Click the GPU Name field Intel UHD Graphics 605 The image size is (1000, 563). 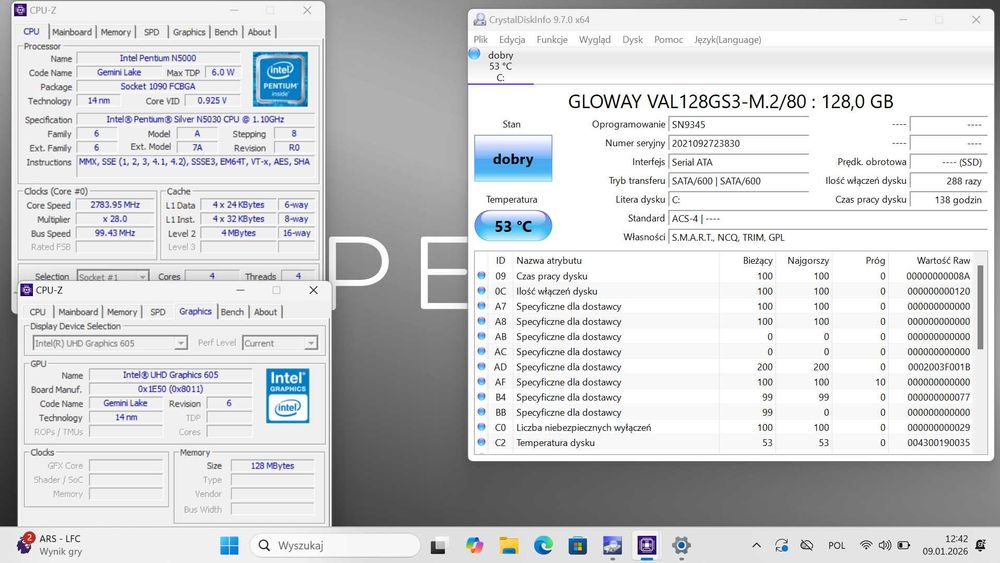pos(170,375)
